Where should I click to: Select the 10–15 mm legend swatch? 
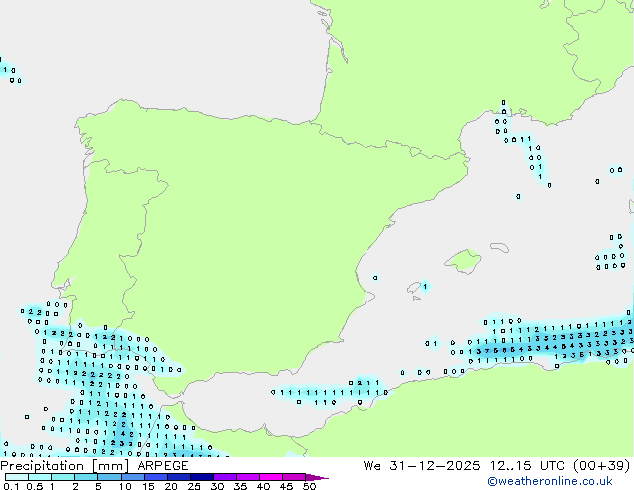(x=132, y=477)
